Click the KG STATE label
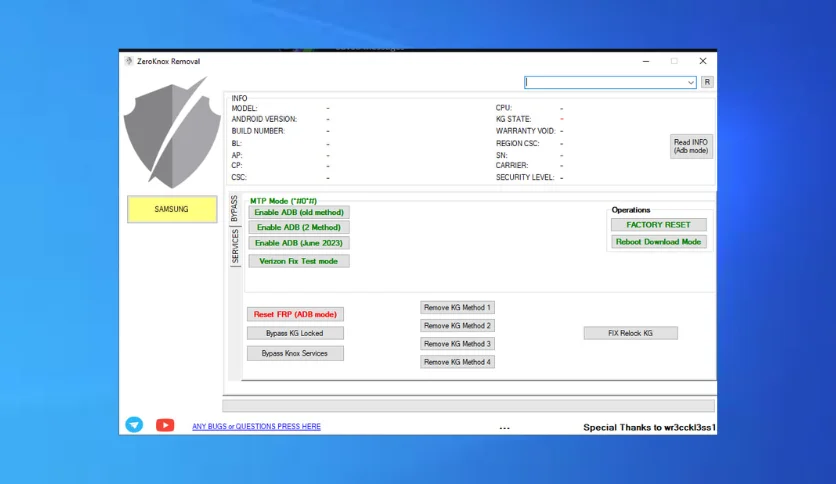836x484 pixels. click(x=513, y=119)
